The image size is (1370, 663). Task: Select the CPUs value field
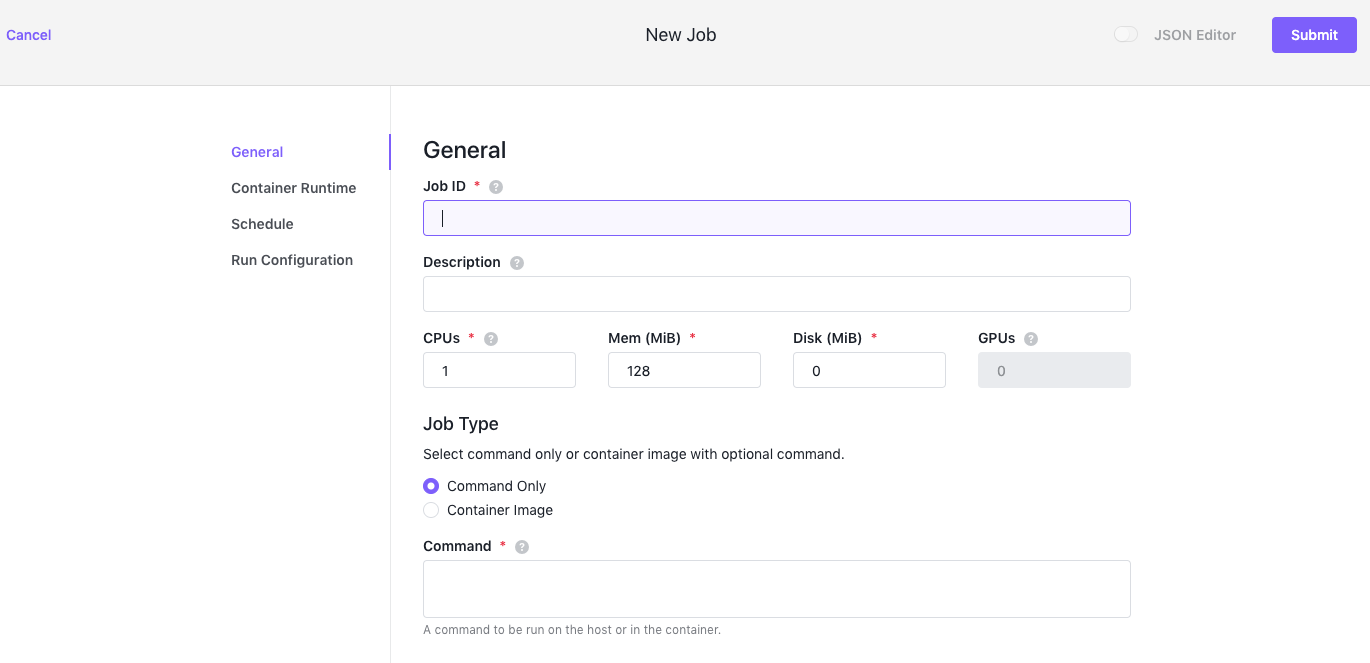pos(499,370)
